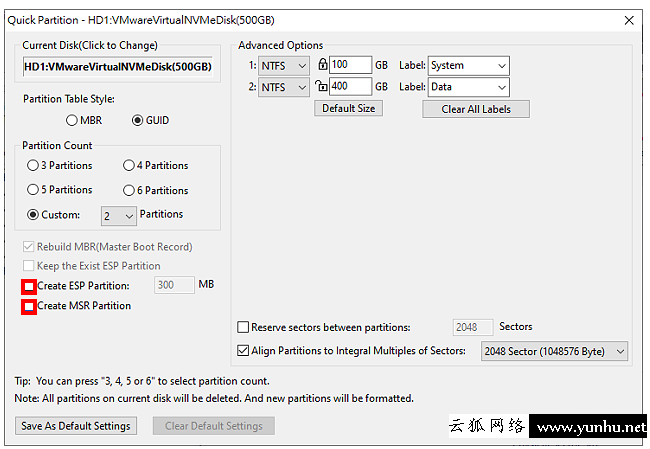Click the locked padlock icon for partition 1
The width and height of the screenshot is (650, 449).
323,64
